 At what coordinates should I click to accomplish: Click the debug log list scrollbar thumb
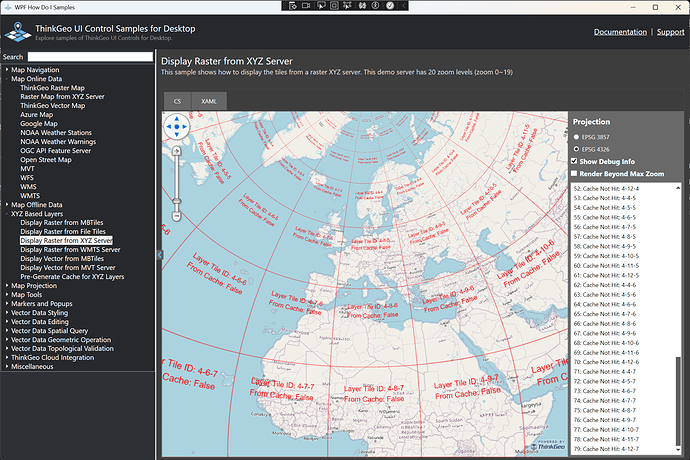pos(678,401)
